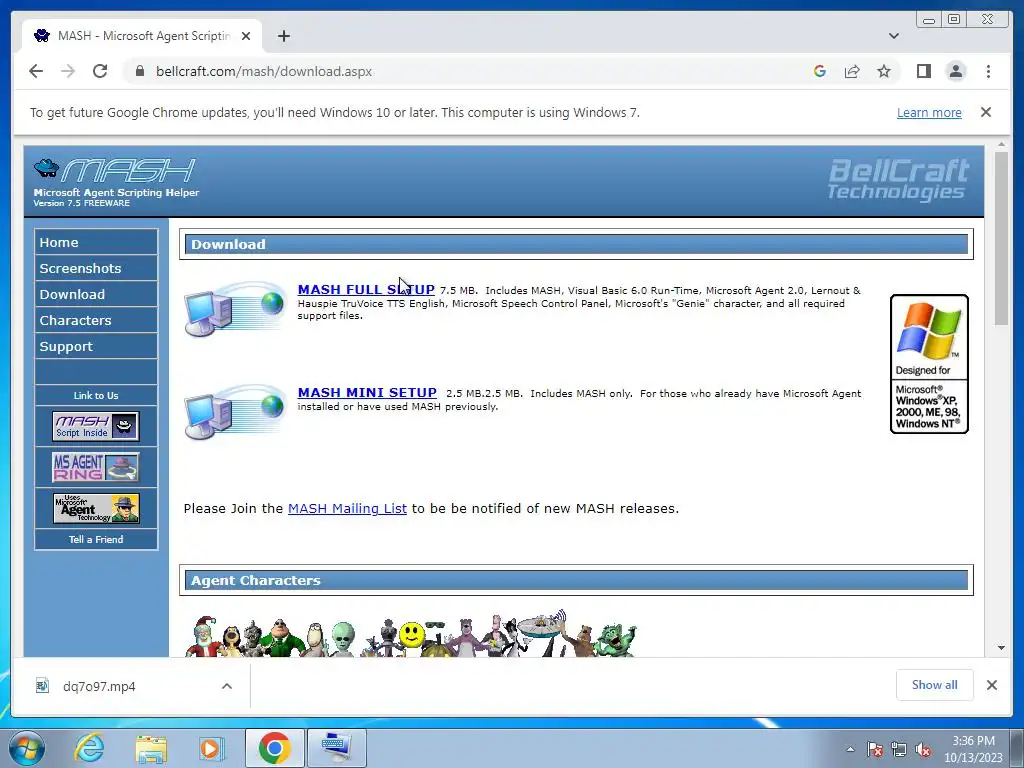This screenshot has height=768, width=1024.
Task: Open the Characters sidebar menu item
Action: coord(96,321)
